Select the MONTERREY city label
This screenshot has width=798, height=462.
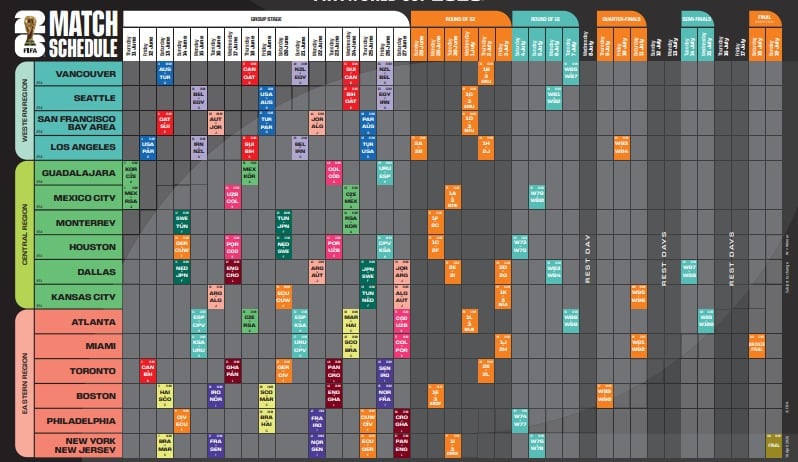[x=78, y=223]
